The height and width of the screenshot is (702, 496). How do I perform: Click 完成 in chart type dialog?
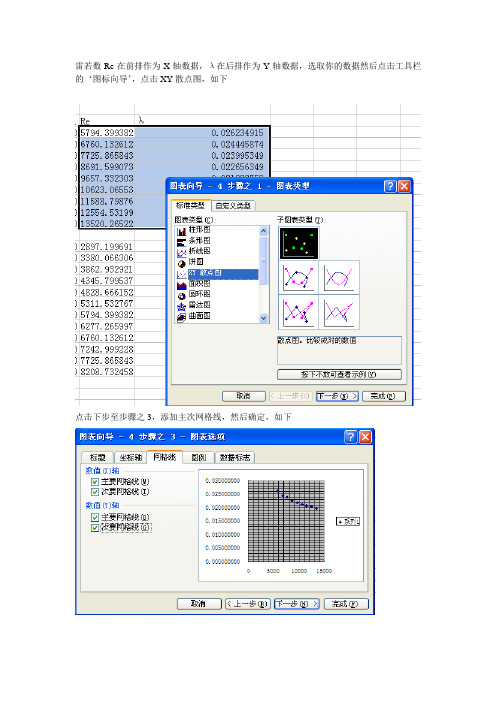tap(383, 396)
